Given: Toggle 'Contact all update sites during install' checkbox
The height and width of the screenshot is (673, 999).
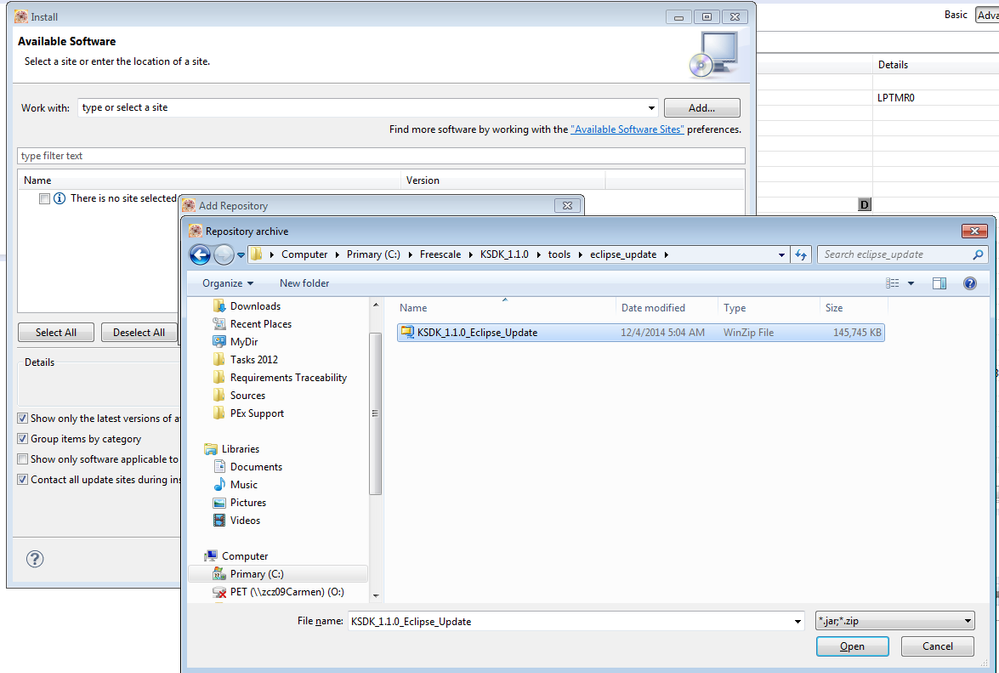Looking at the screenshot, I should [x=23, y=479].
